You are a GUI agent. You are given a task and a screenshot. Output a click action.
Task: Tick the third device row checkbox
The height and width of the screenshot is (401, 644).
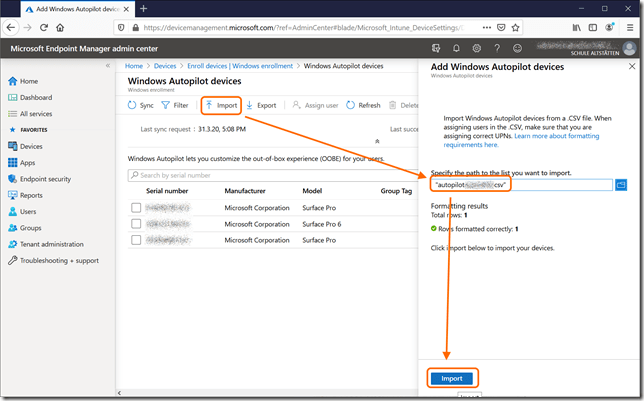(x=136, y=239)
